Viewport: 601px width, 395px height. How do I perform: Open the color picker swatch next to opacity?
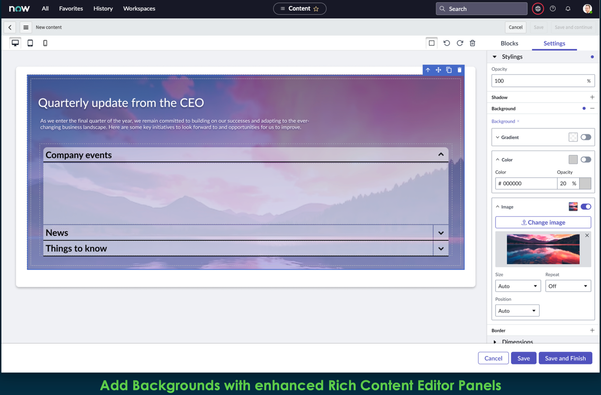(x=585, y=183)
